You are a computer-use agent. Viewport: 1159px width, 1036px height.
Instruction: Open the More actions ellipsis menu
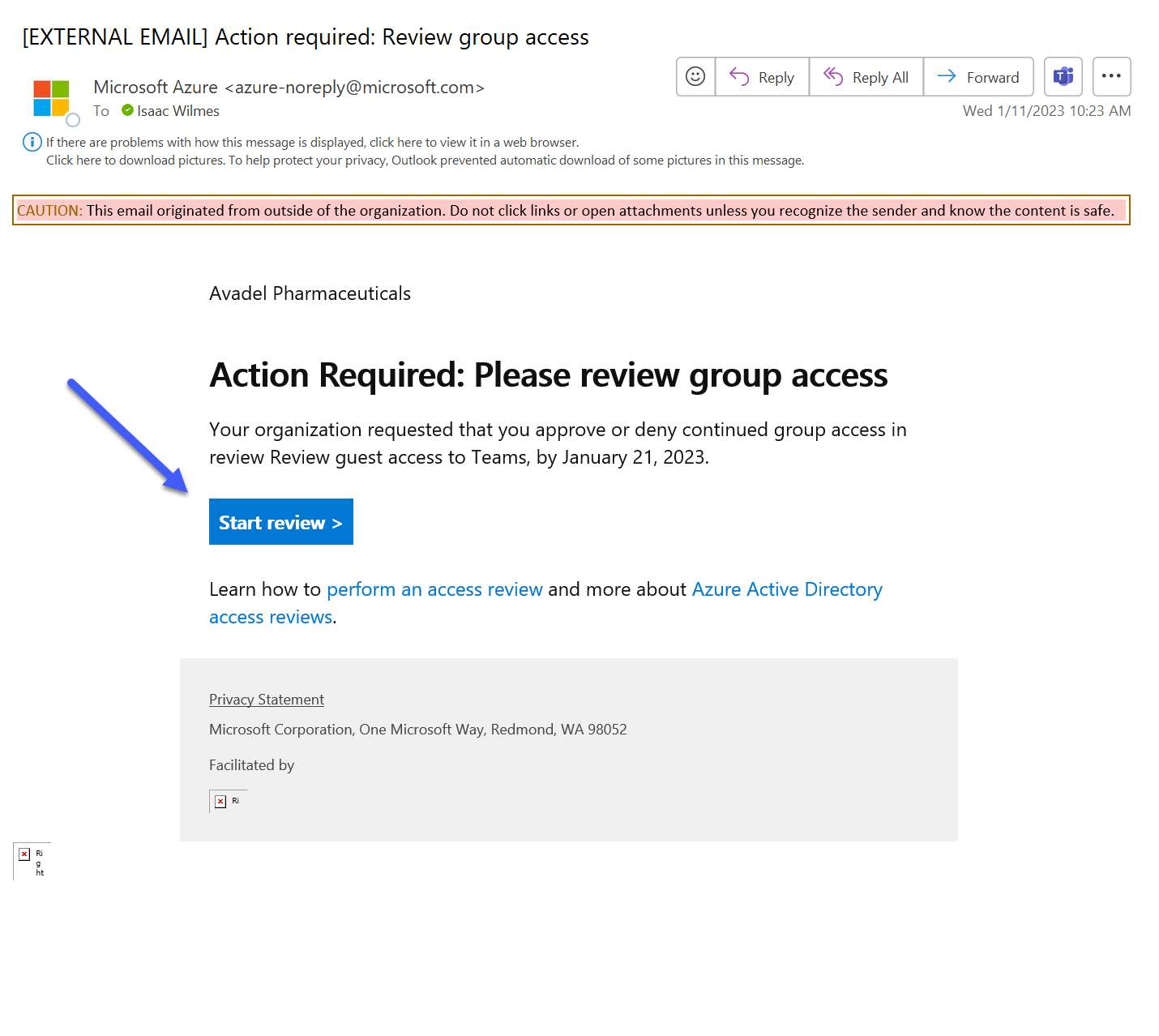[1111, 77]
